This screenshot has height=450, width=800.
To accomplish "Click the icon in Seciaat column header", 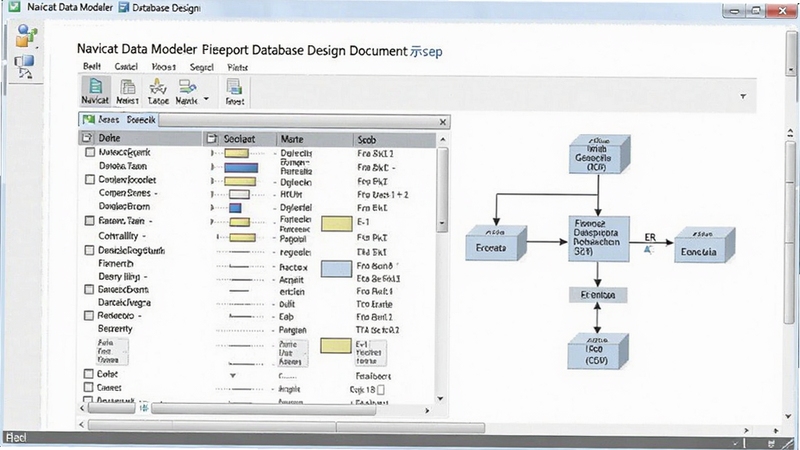I will coord(212,138).
